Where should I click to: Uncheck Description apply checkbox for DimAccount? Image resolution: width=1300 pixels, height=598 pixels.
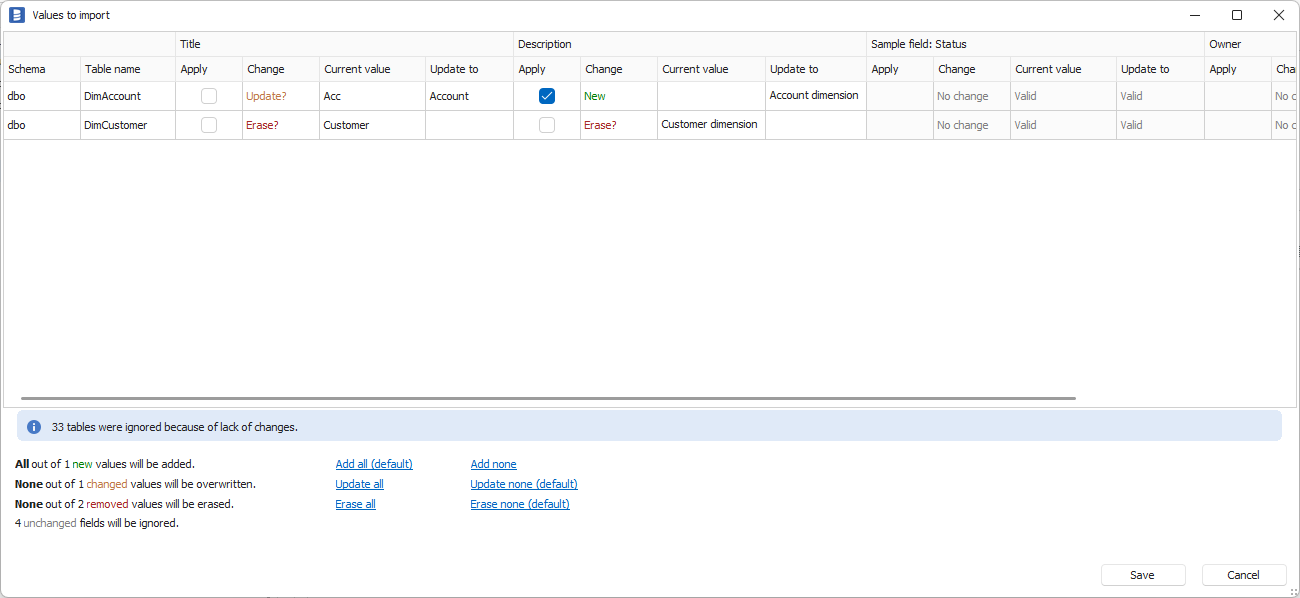click(547, 96)
